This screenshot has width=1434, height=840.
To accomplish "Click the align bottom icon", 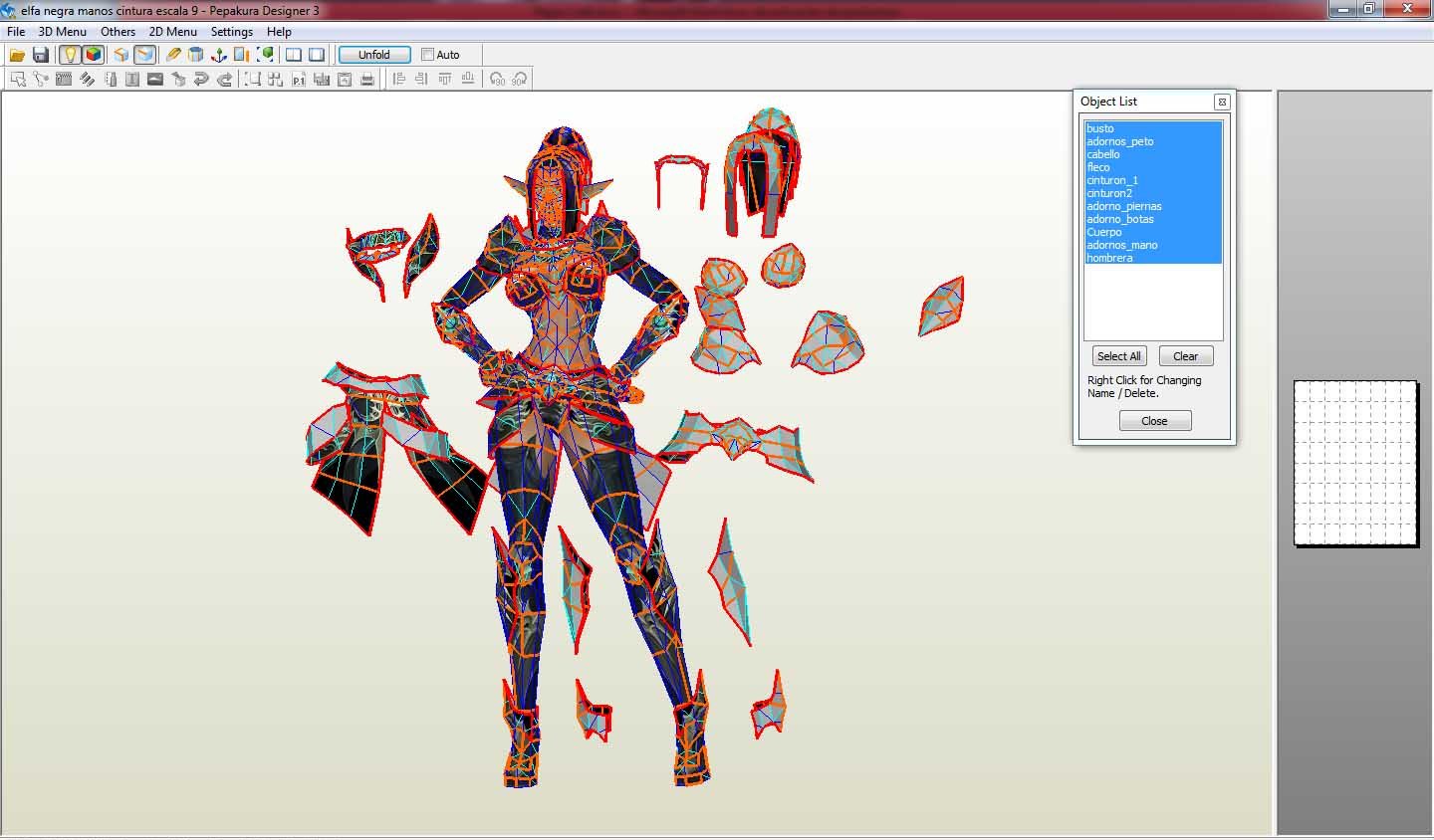I will (x=467, y=79).
